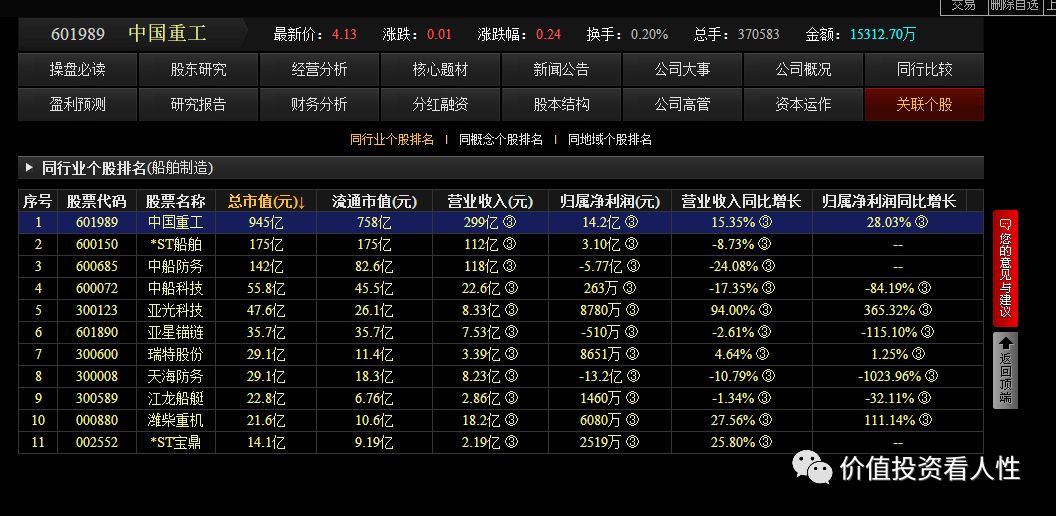1056x516 pixels.
Task: Open the 财务分析 tab
Action: point(319,104)
